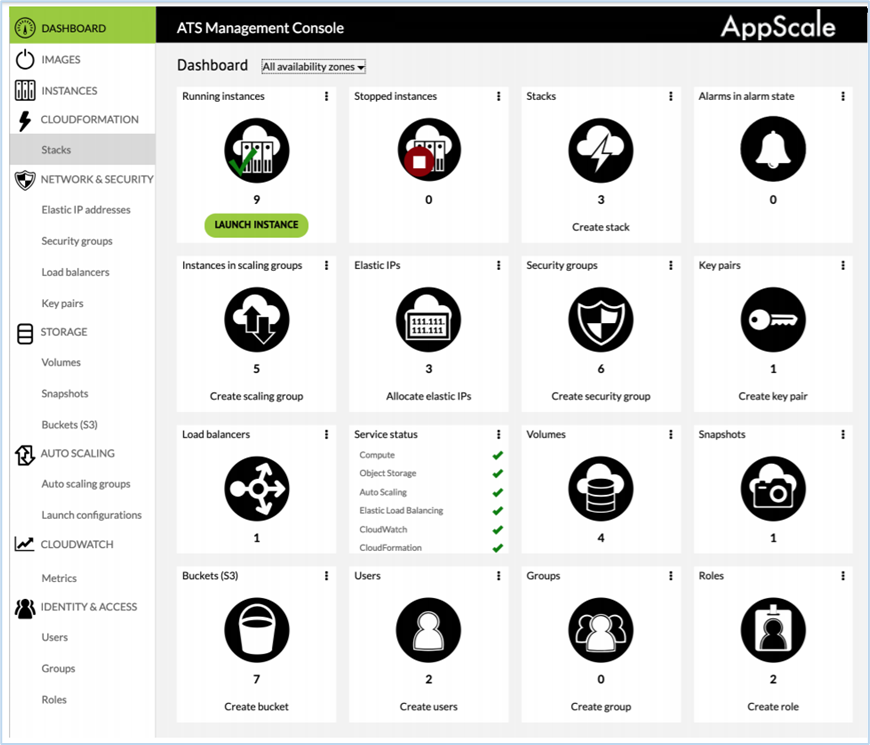Click the Identity & Access people icon
Image resolution: width=870 pixels, height=745 pixels.
(x=25, y=609)
